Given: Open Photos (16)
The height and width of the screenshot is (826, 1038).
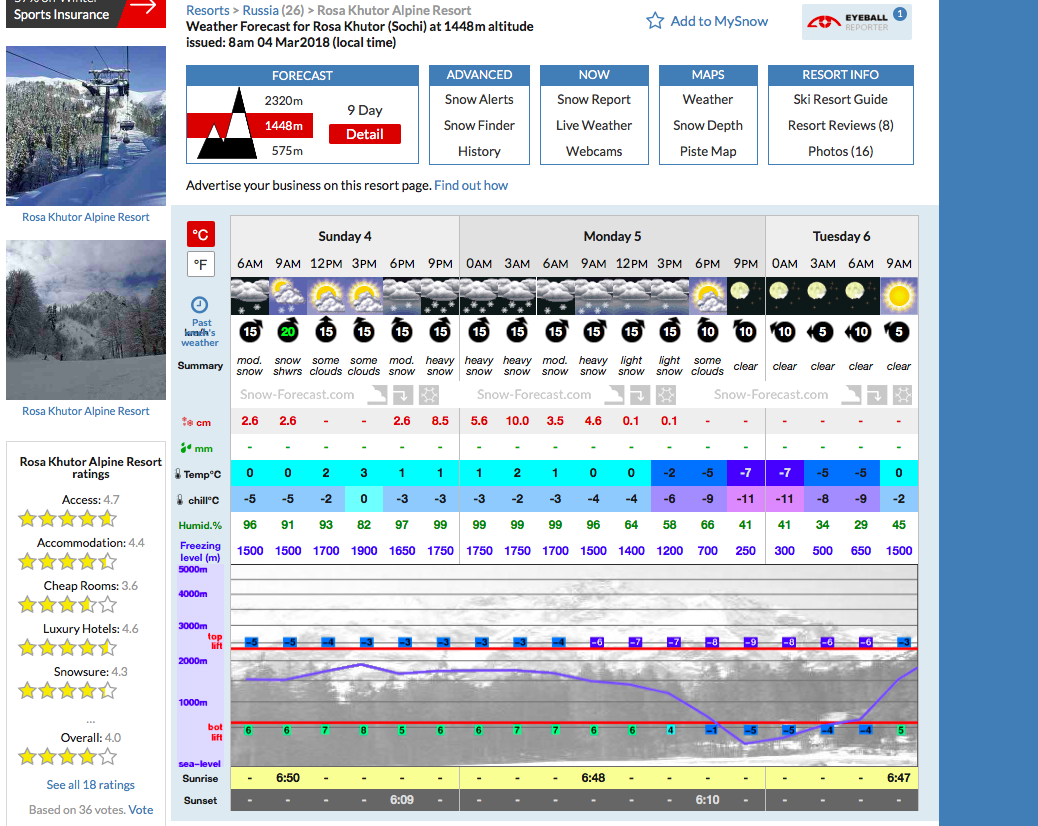Looking at the screenshot, I should pos(841,152).
